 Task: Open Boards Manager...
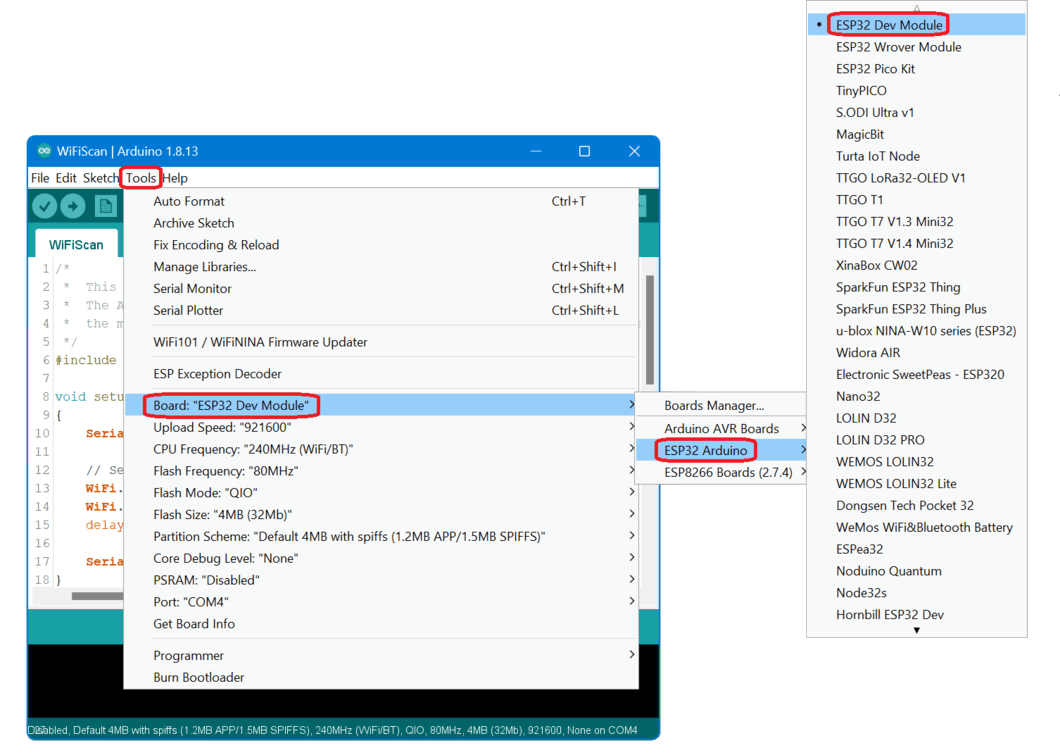(x=722, y=406)
